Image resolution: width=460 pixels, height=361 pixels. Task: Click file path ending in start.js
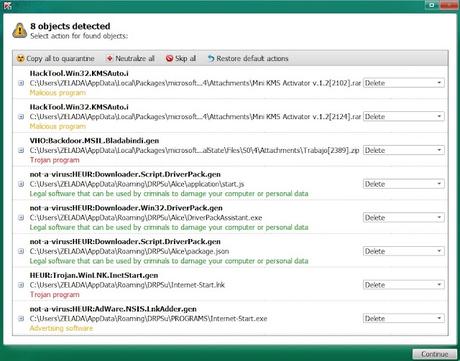point(137,184)
